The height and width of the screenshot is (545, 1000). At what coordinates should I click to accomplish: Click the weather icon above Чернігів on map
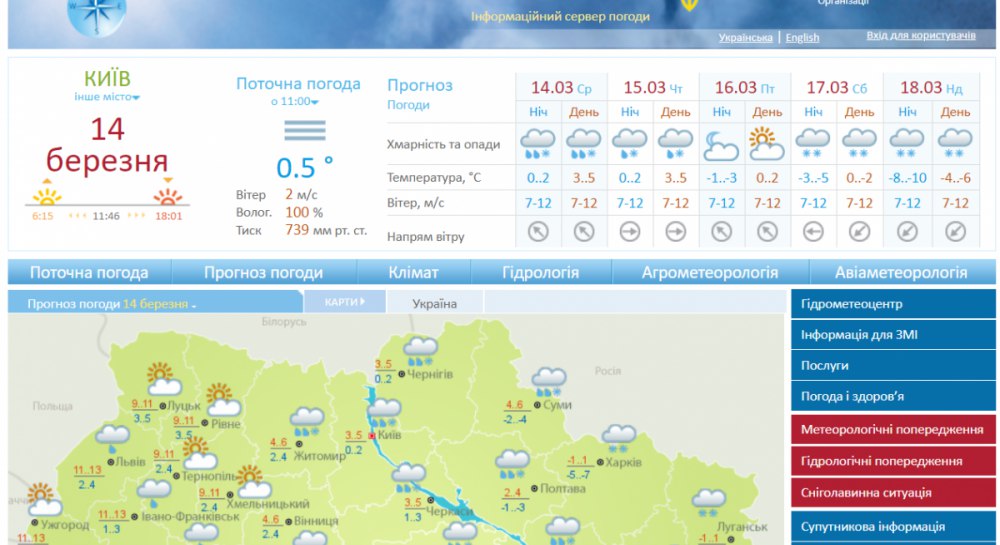pos(420,352)
